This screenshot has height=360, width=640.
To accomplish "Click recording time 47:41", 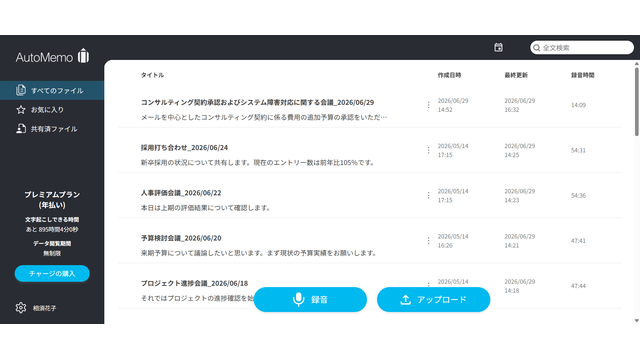I will tap(578, 241).
